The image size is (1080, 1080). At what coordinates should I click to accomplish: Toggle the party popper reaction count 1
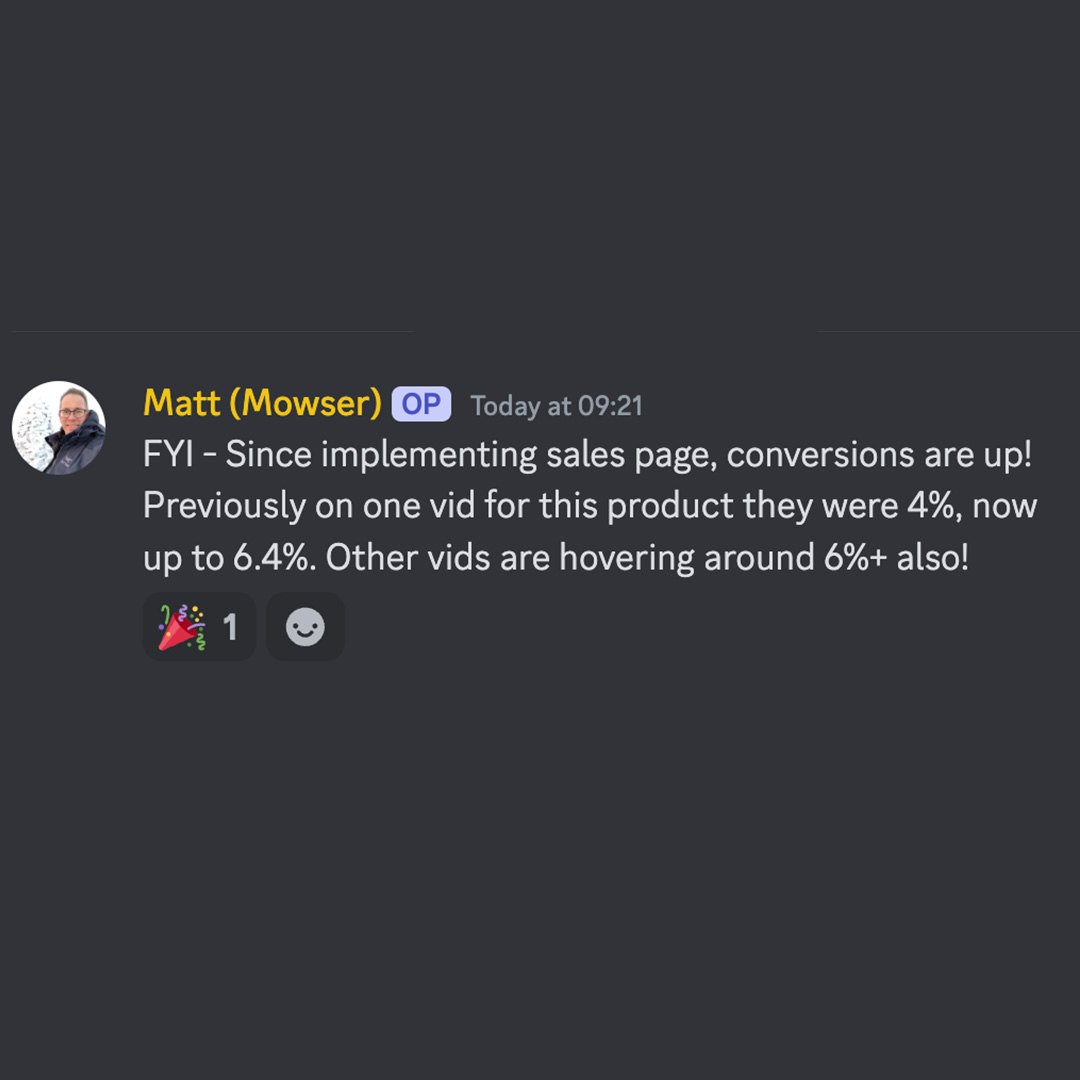coord(230,627)
